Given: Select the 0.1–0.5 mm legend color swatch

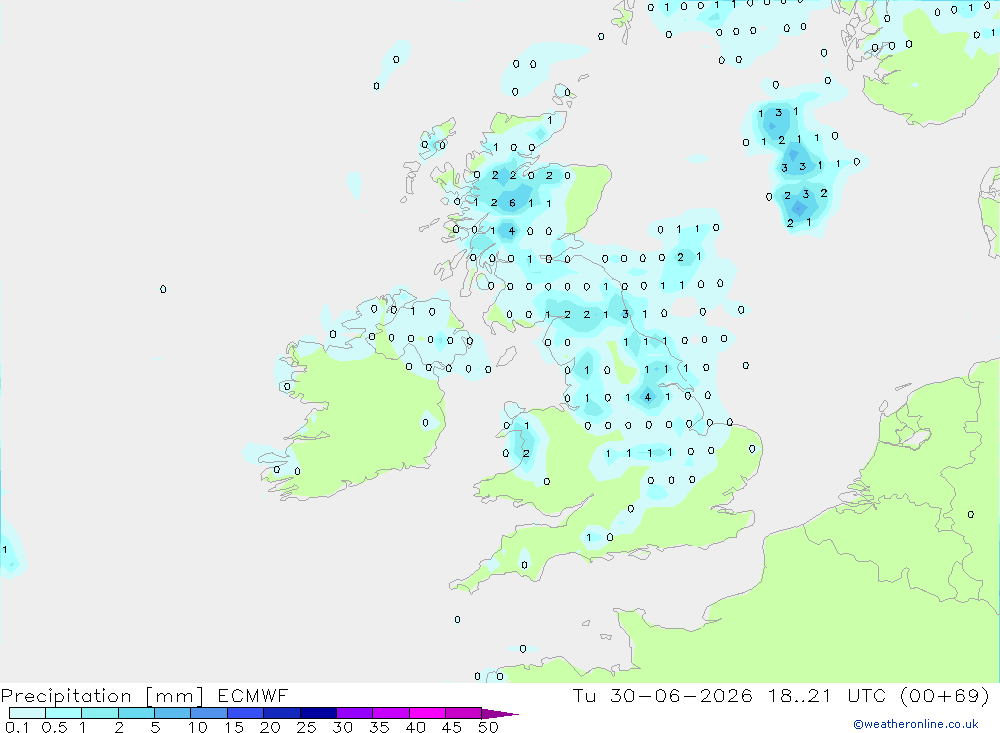Looking at the screenshot, I should [x=27, y=713].
